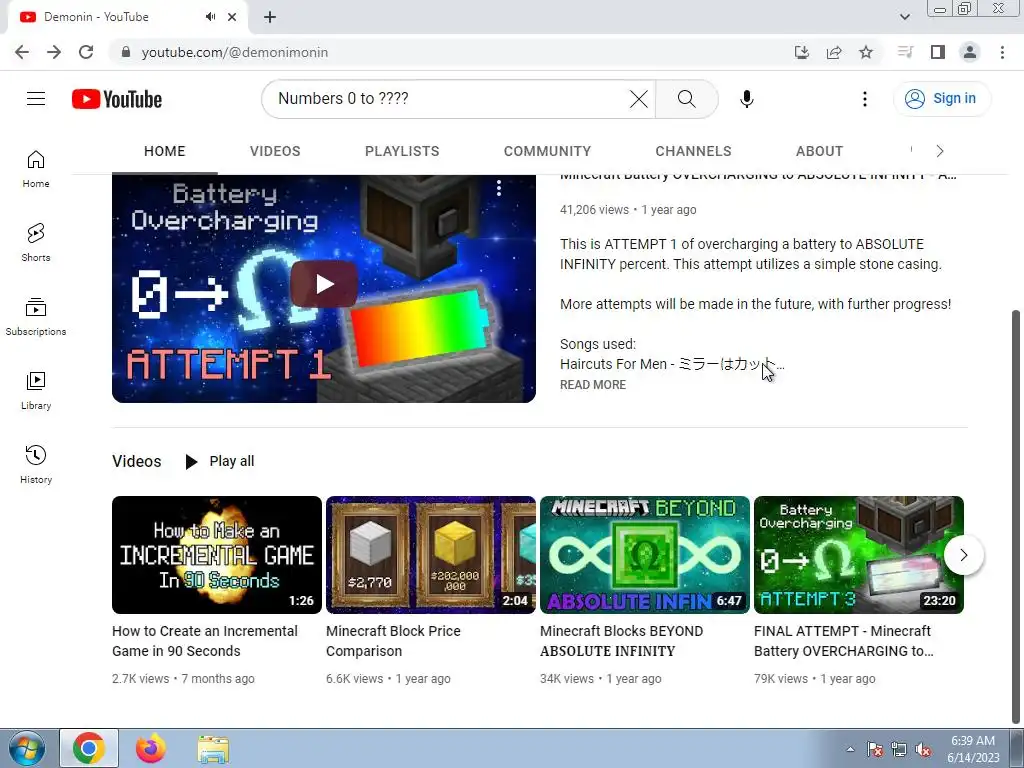Open Chrome profile avatar
1024x768 pixels.
pyautogui.click(x=970, y=52)
